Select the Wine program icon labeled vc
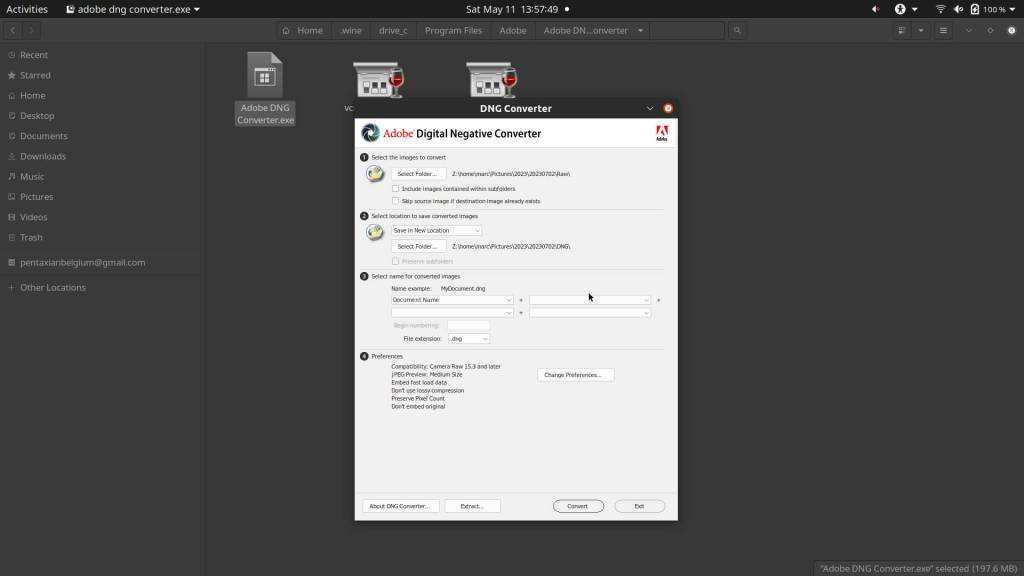 coord(379,80)
